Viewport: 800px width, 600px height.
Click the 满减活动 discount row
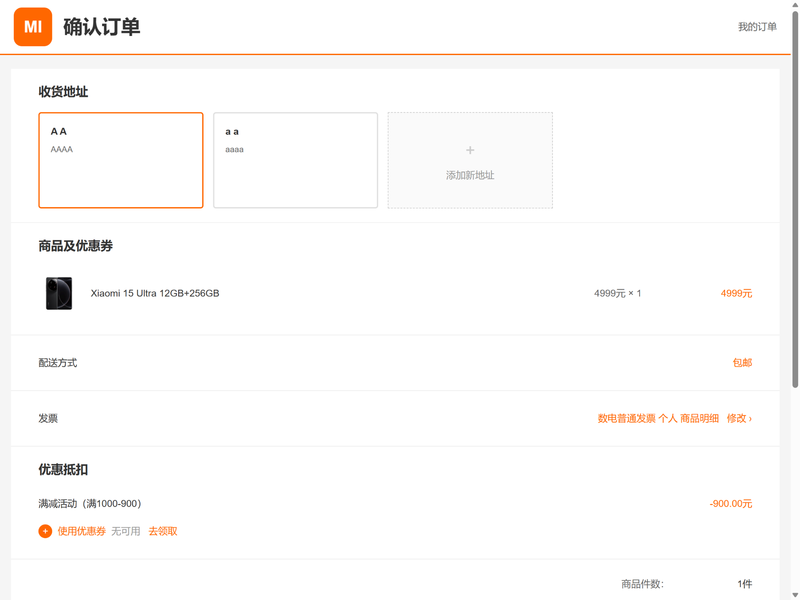coord(395,504)
